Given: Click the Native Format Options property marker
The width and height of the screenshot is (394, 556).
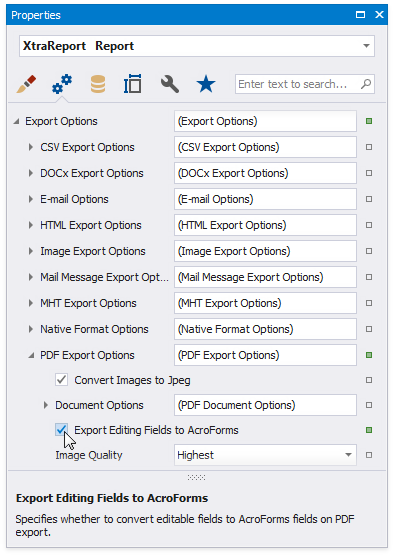Looking at the screenshot, I should [369, 329].
